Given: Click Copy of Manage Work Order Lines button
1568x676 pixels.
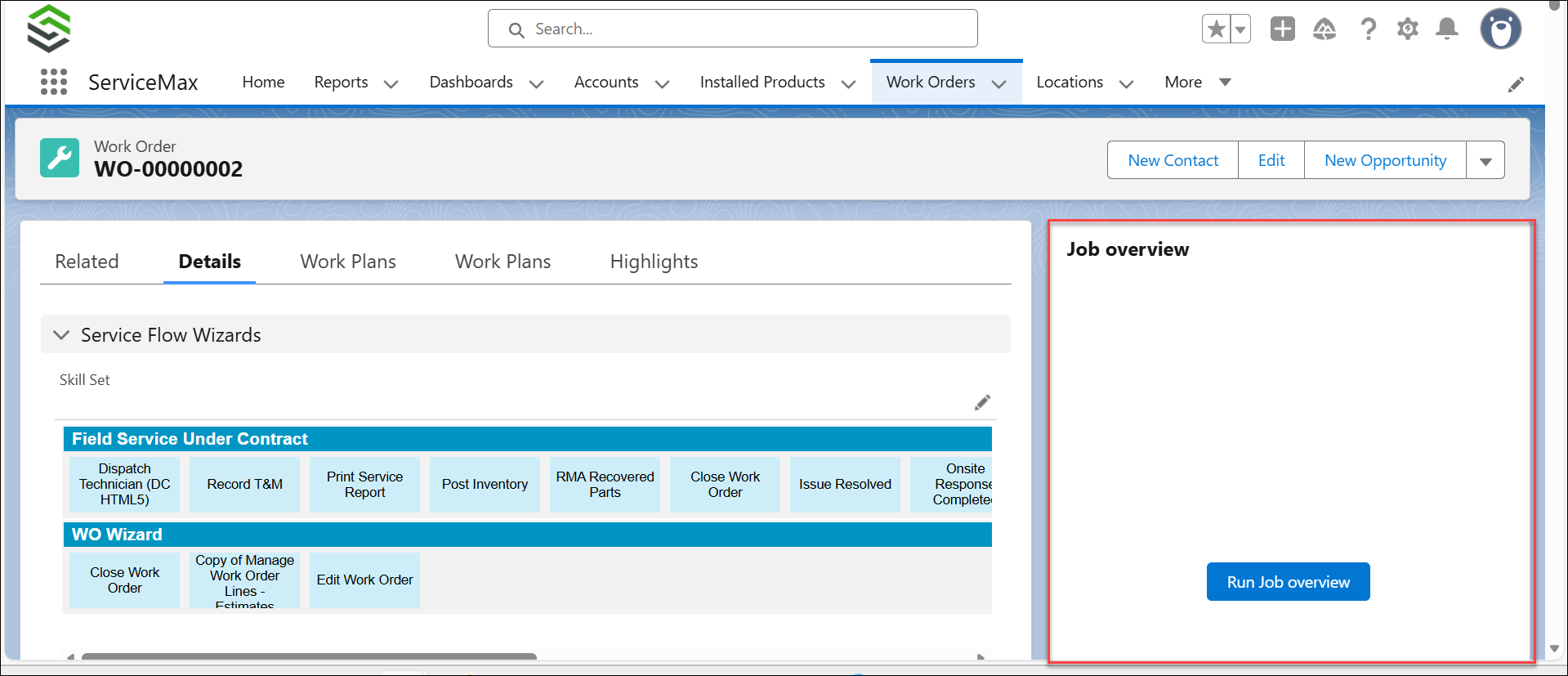Looking at the screenshot, I should 244,580.
